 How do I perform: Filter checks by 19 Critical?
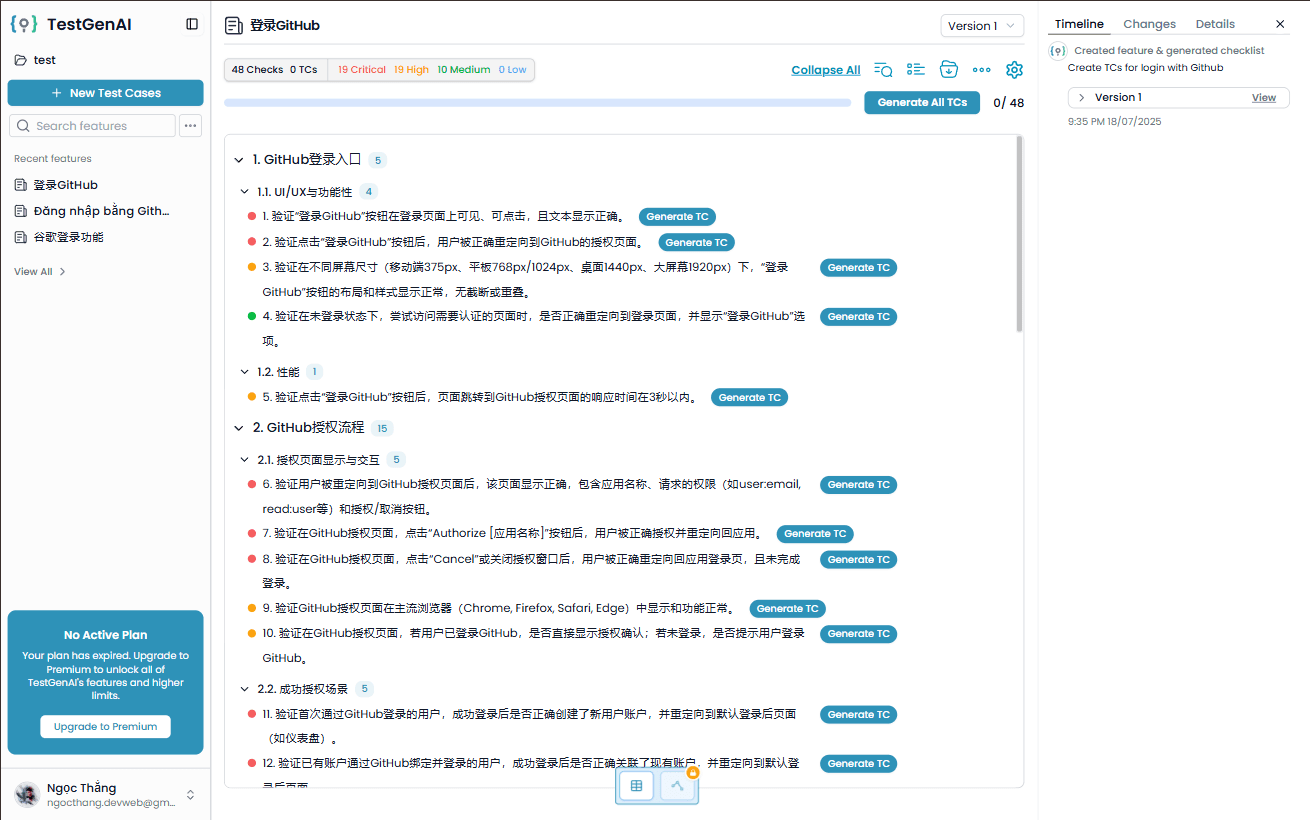pos(362,70)
